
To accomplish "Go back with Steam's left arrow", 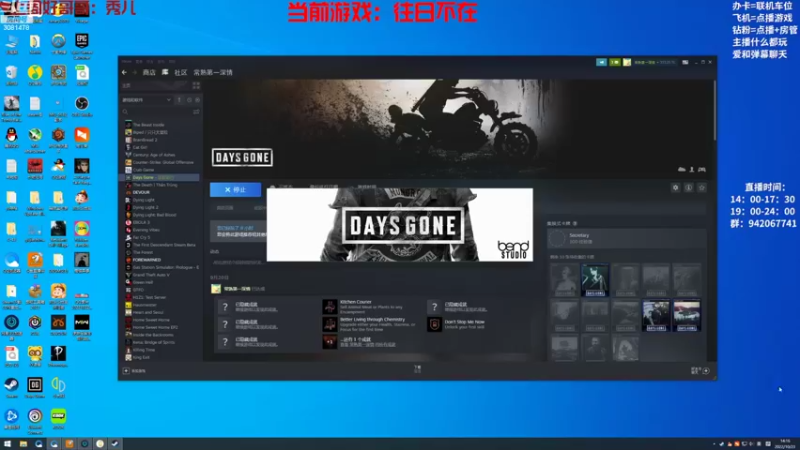I will tap(124, 72).
